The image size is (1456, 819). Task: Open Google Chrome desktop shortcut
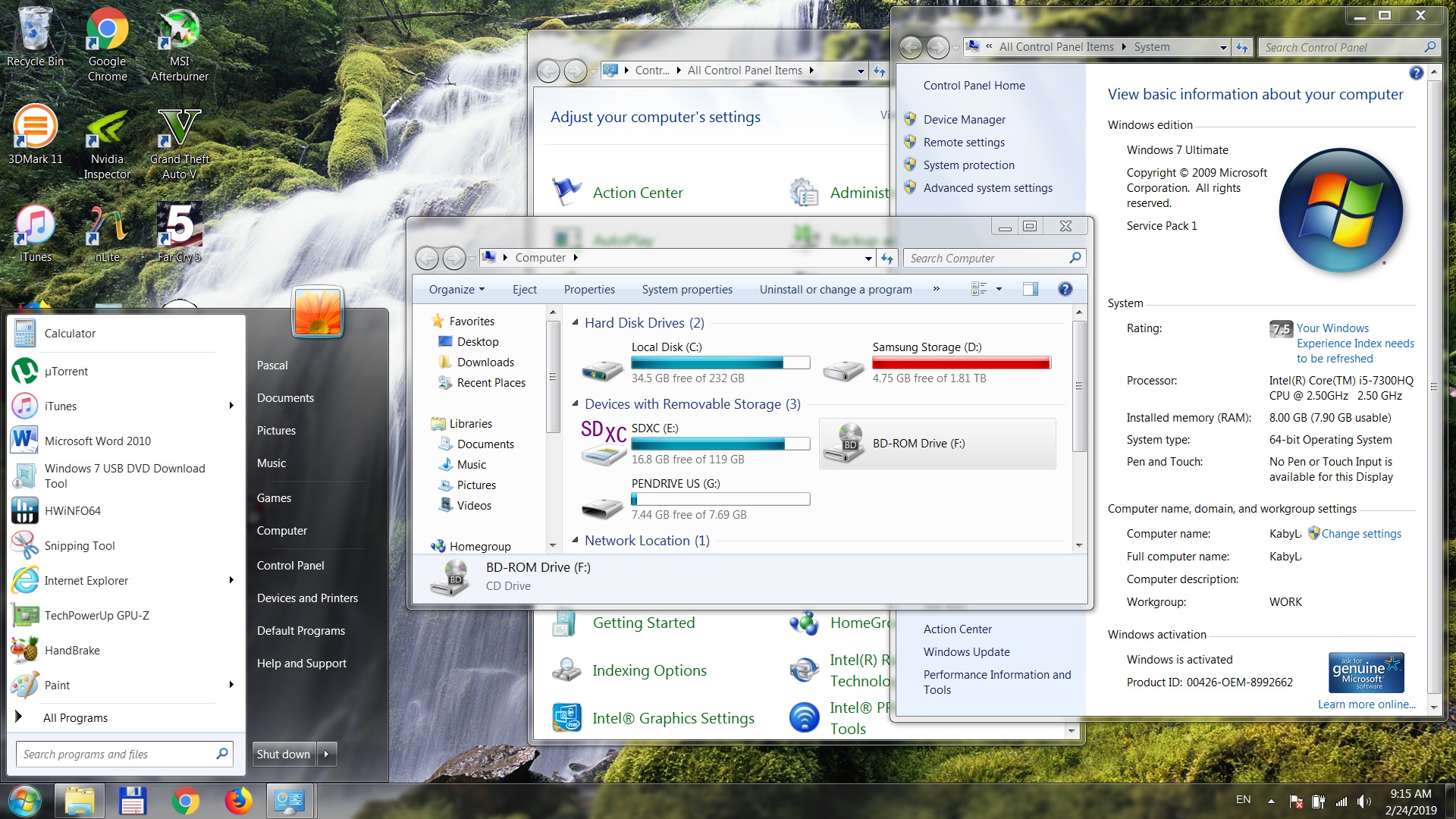107,44
